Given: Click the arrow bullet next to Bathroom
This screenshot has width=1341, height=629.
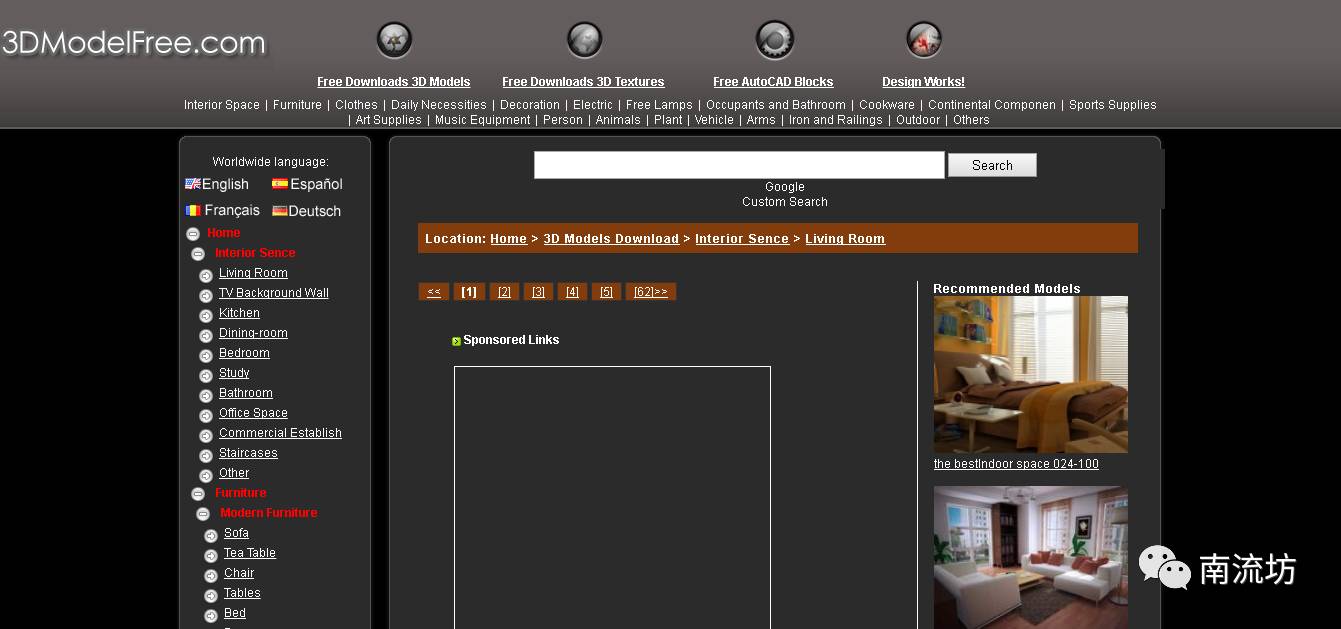Looking at the screenshot, I should [x=206, y=395].
